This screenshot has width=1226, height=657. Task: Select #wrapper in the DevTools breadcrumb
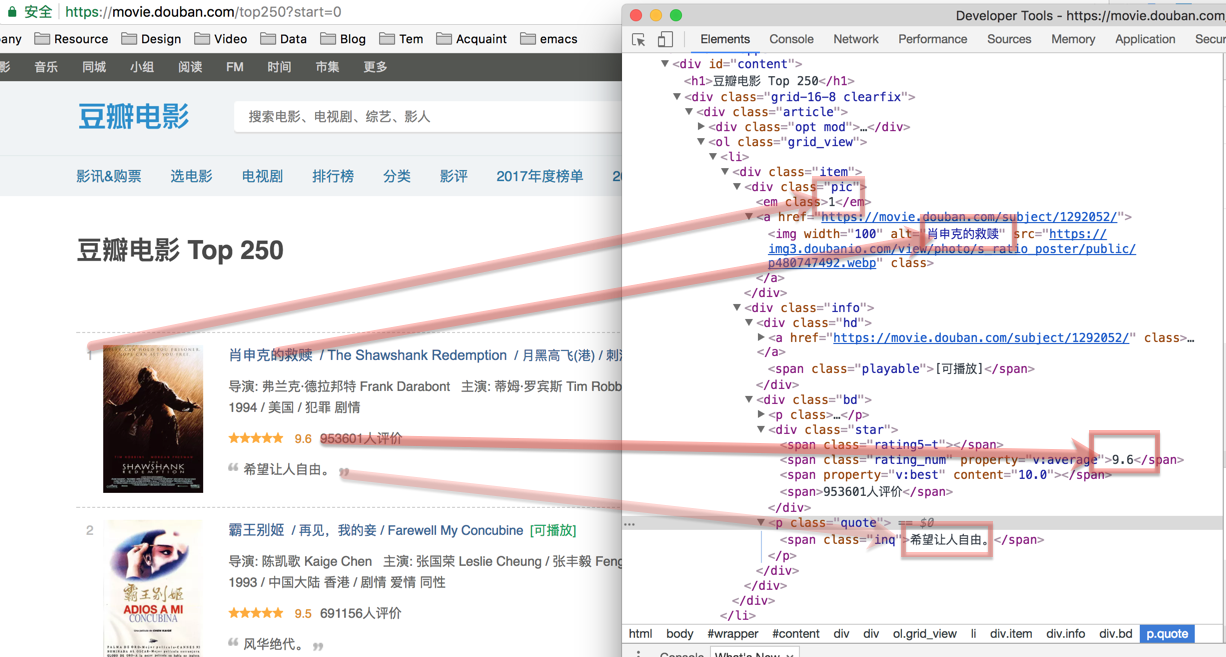[733, 634]
